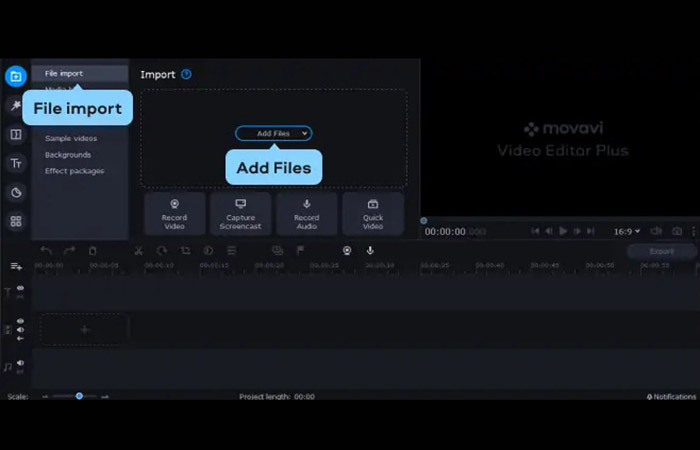The width and height of the screenshot is (700, 450).
Task: Redo the last action
Action: (69, 251)
